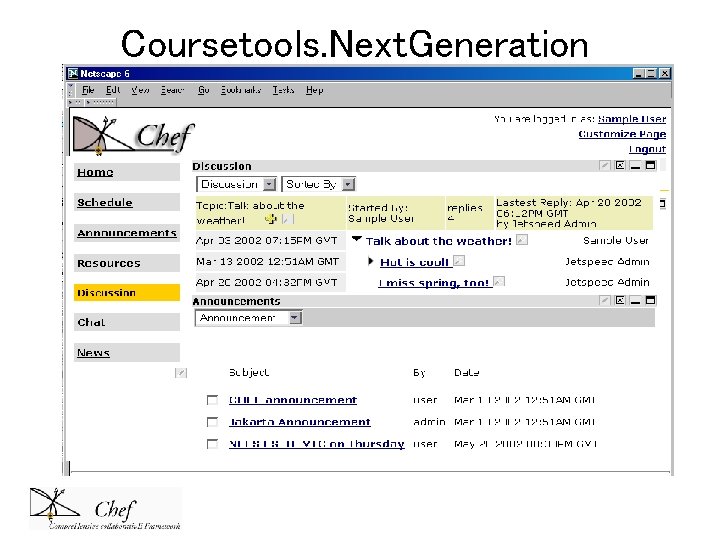Open the Sorted By dropdown
720x540 pixels.
click(x=318, y=185)
